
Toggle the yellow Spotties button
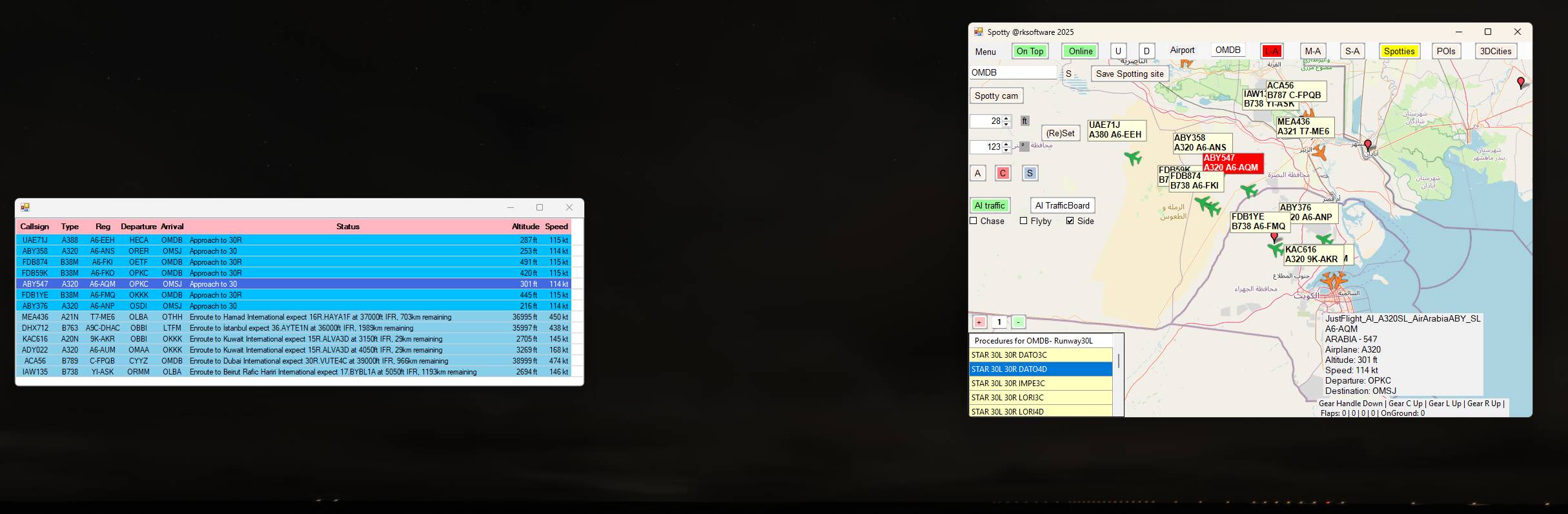pyautogui.click(x=1399, y=51)
